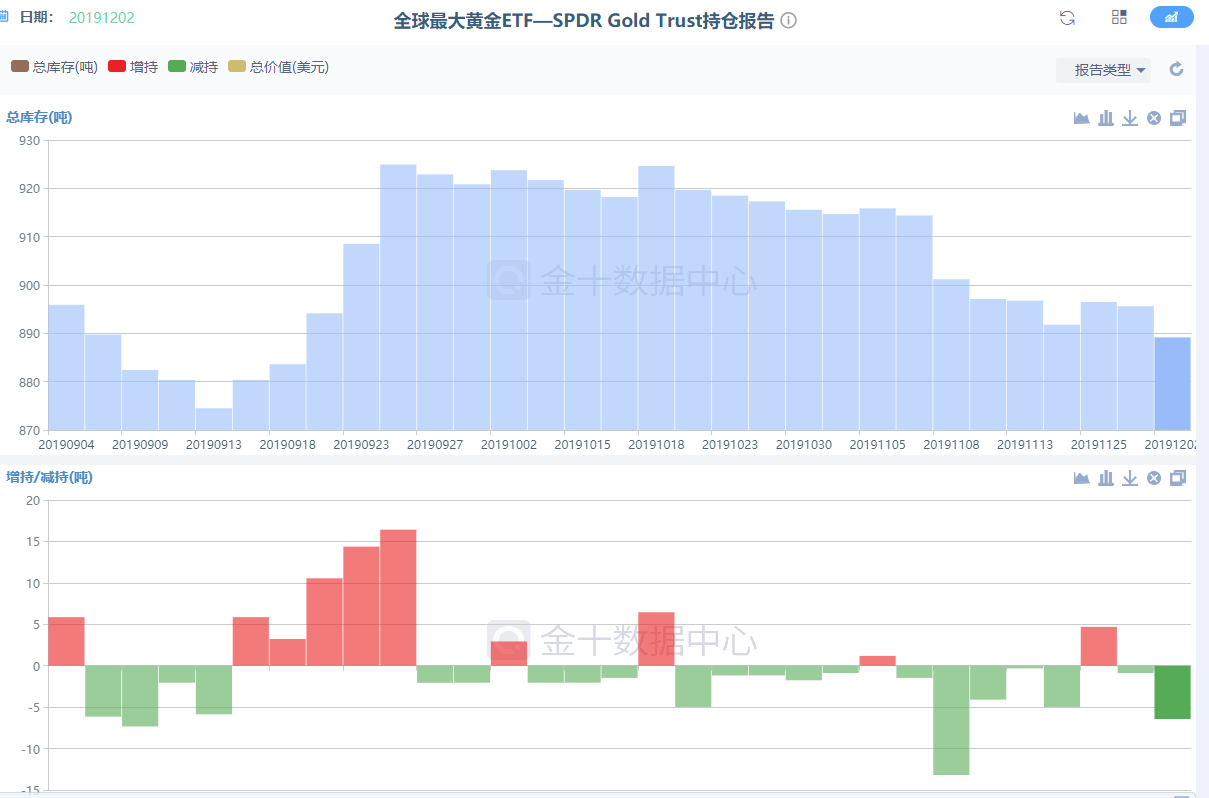Click the refresh arrow beside 报告类型
This screenshot has height=798, width=1209.
[x=1176, y=69]
